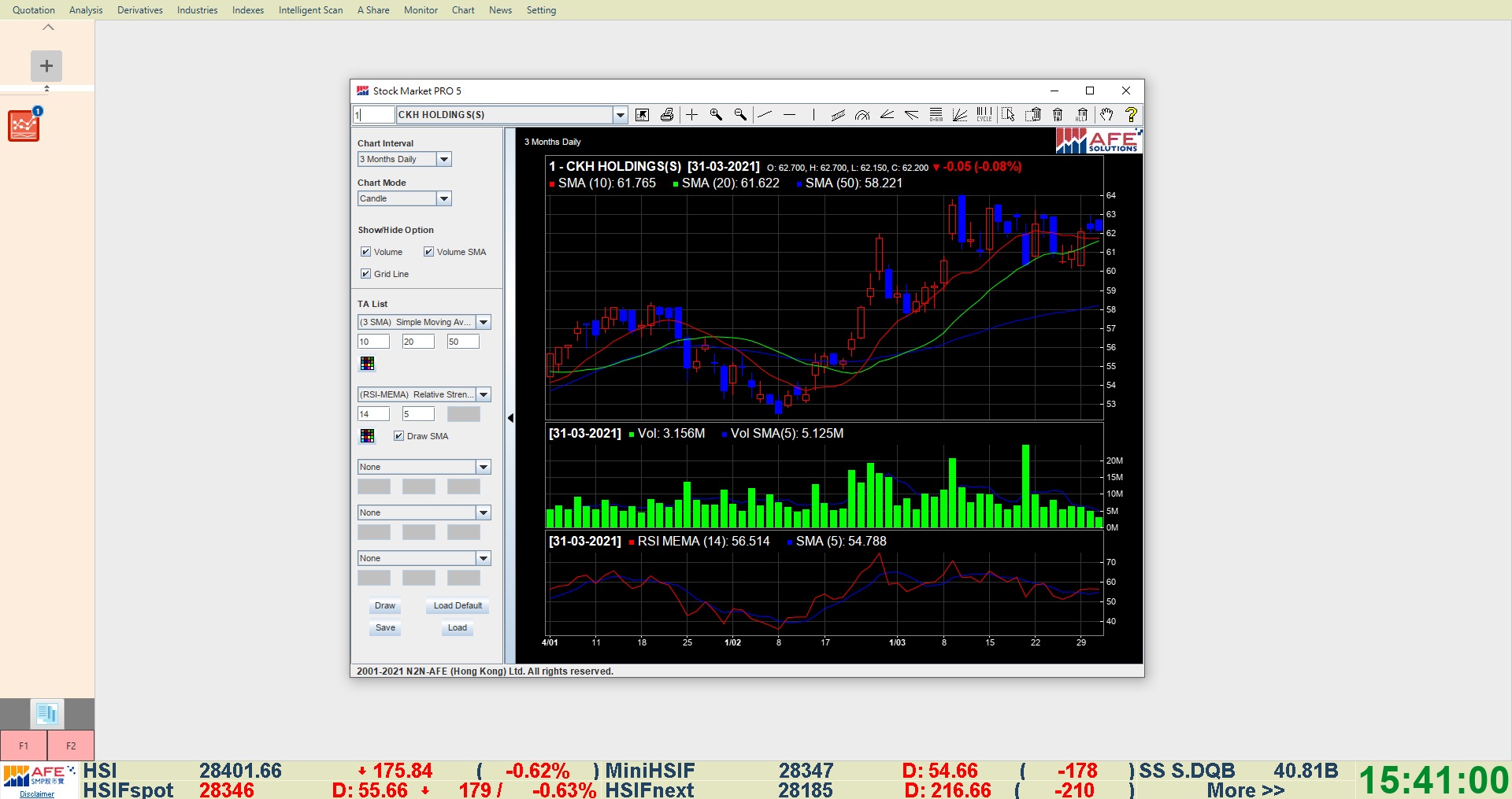Select the Fibonacci fan tool
The width and height of the screenshot is (1512, 799).
[960, 115]
